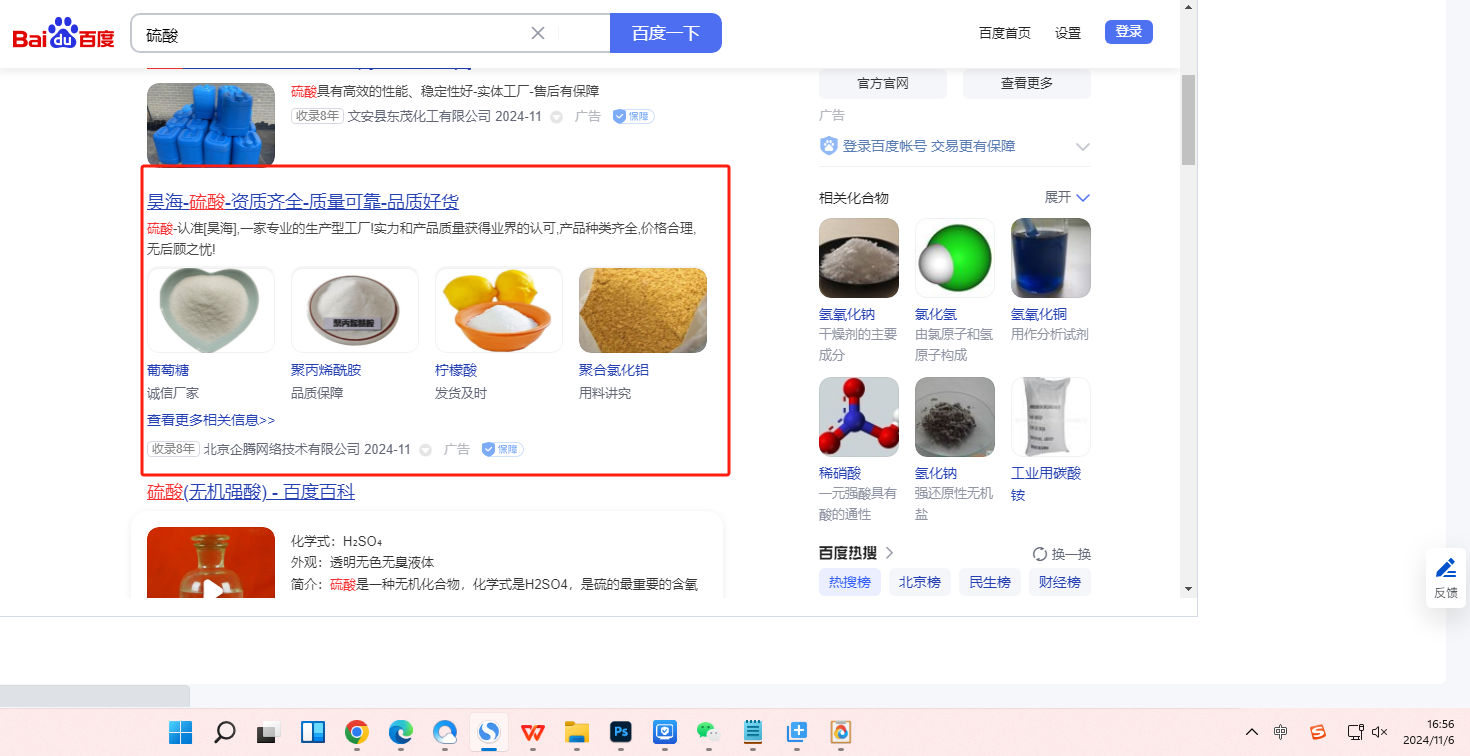
Task: Click the 聚丙烯酰胺 text link
Action: click(326, 370)
